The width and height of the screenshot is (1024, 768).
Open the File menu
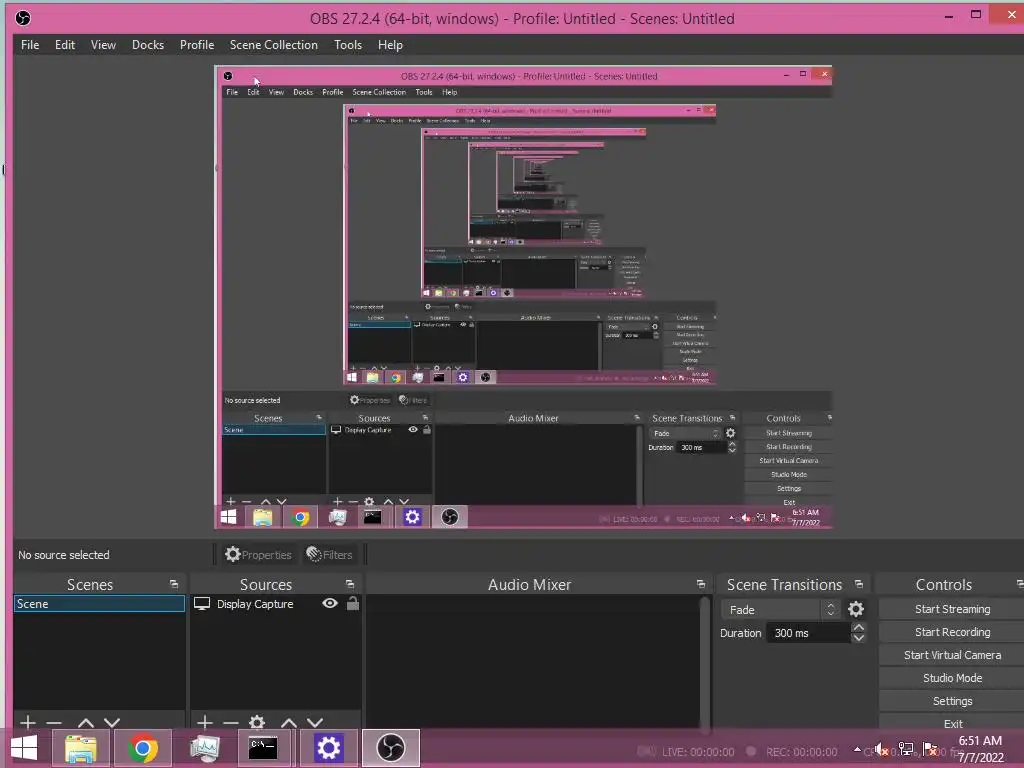click(x=30, y=45)
